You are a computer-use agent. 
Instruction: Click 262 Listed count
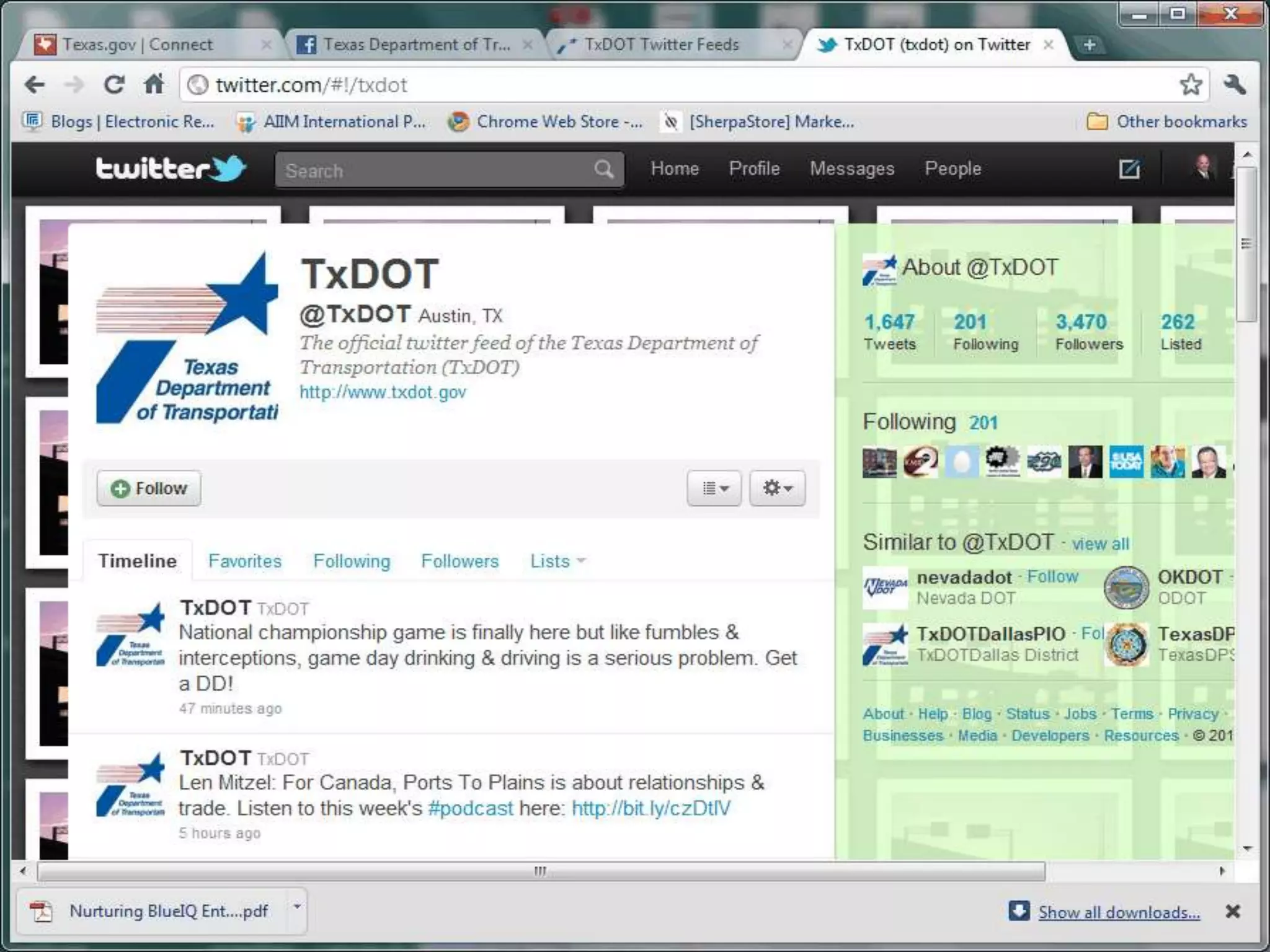point(1181,332)
